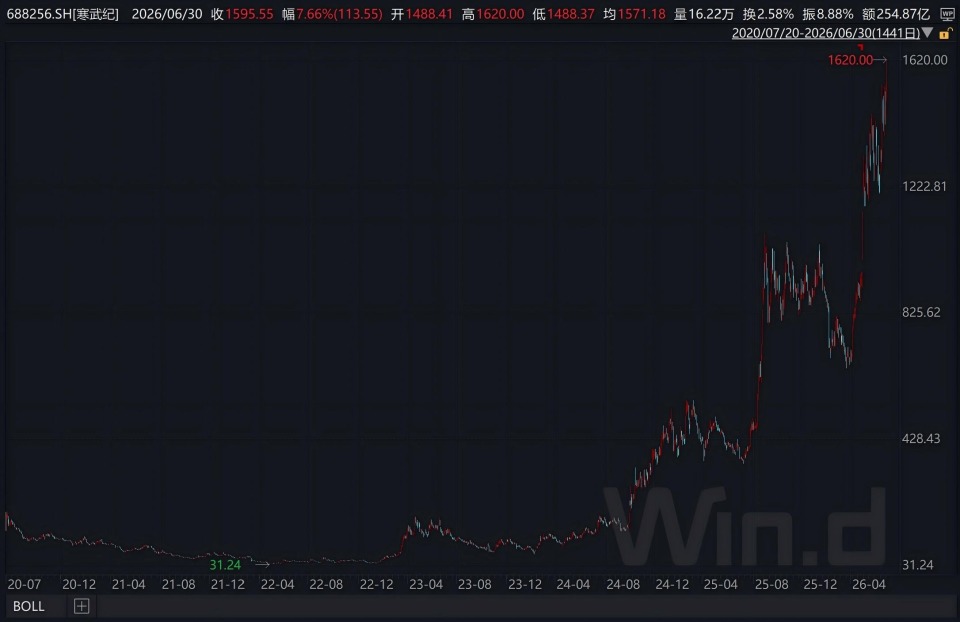This screenshot has height=622, width=960.
Task: Click the turnover rate 换2.58%
Action: pos(768,14)
